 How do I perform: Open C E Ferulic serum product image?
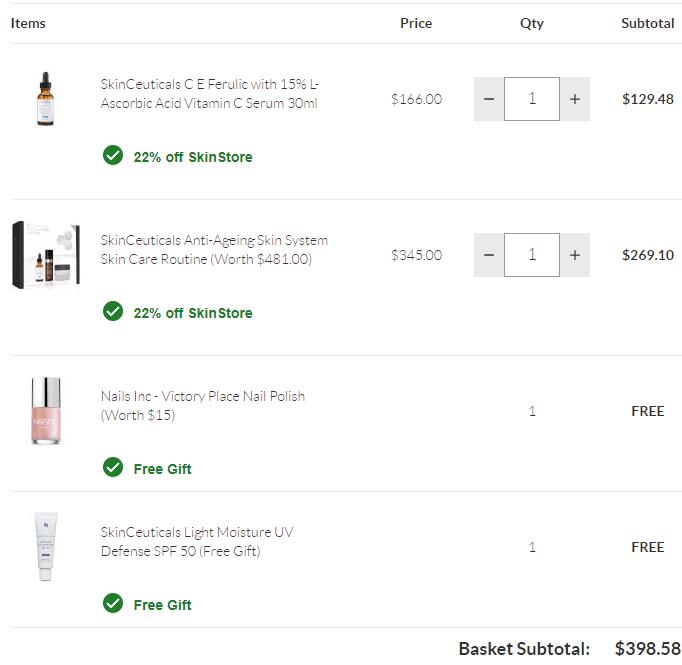click(46, 99)
